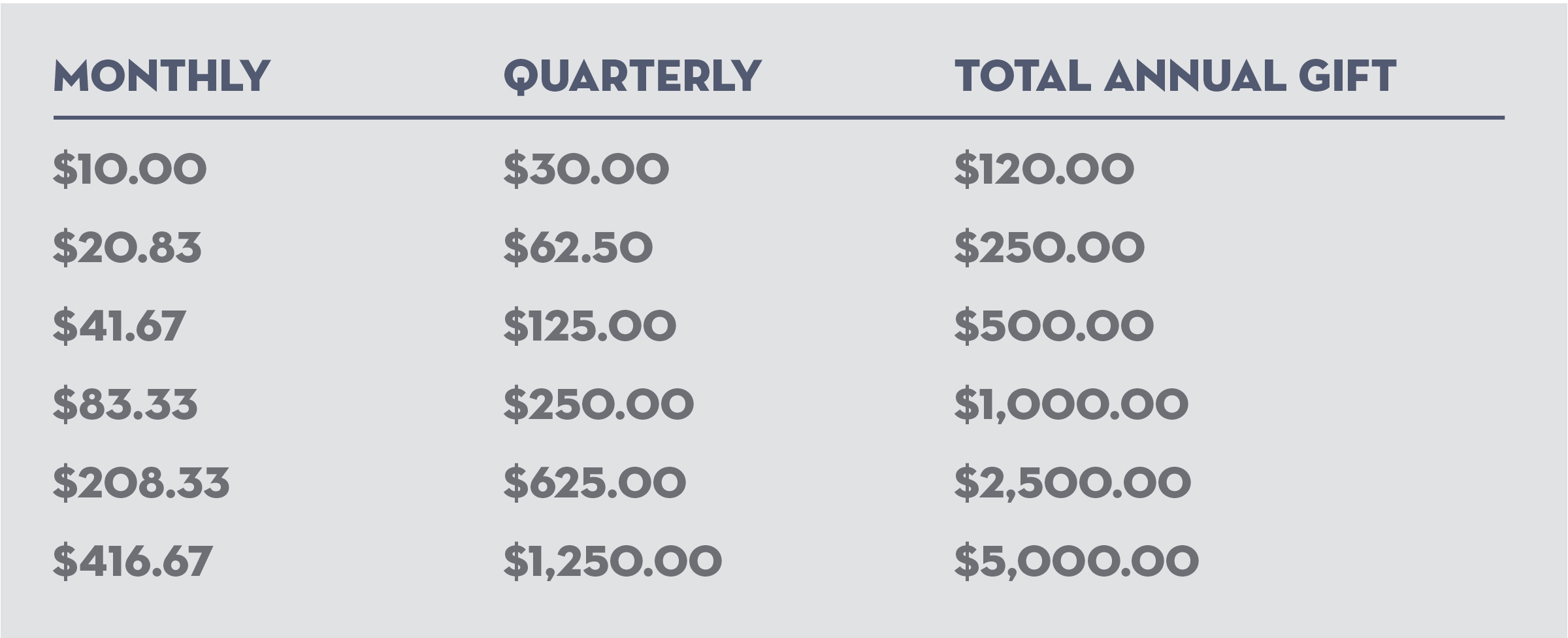Choose the $125.00 quarterly amount
The width and height of the screenshot is (1568, 638).
589,326
